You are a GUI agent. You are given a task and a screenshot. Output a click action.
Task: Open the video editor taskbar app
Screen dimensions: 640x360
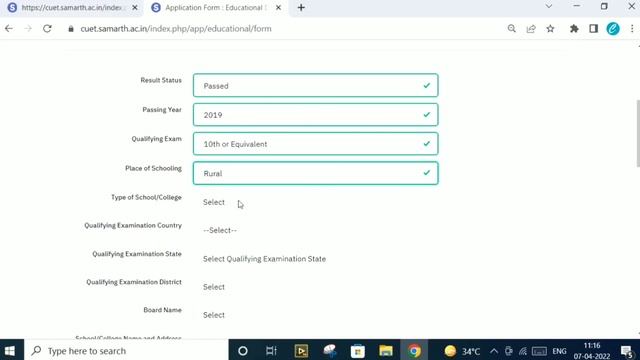click(x=301, y=351)
